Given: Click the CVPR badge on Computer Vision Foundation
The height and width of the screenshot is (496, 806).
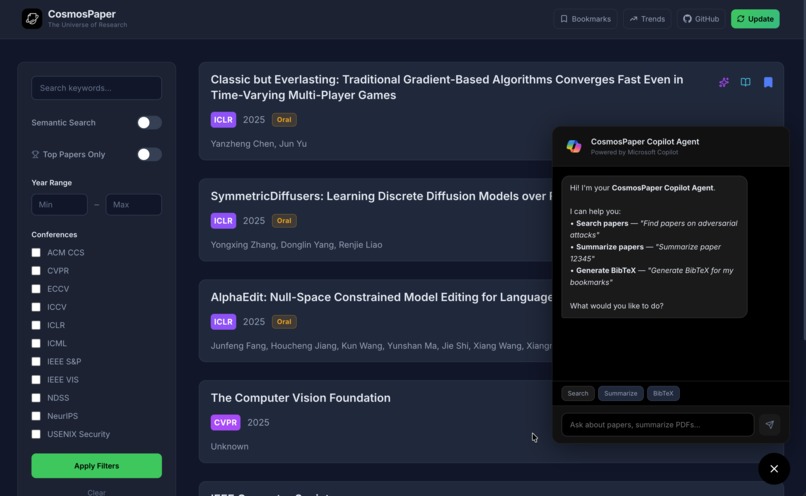Looking at the screenshot, I should tap(225, 422).
